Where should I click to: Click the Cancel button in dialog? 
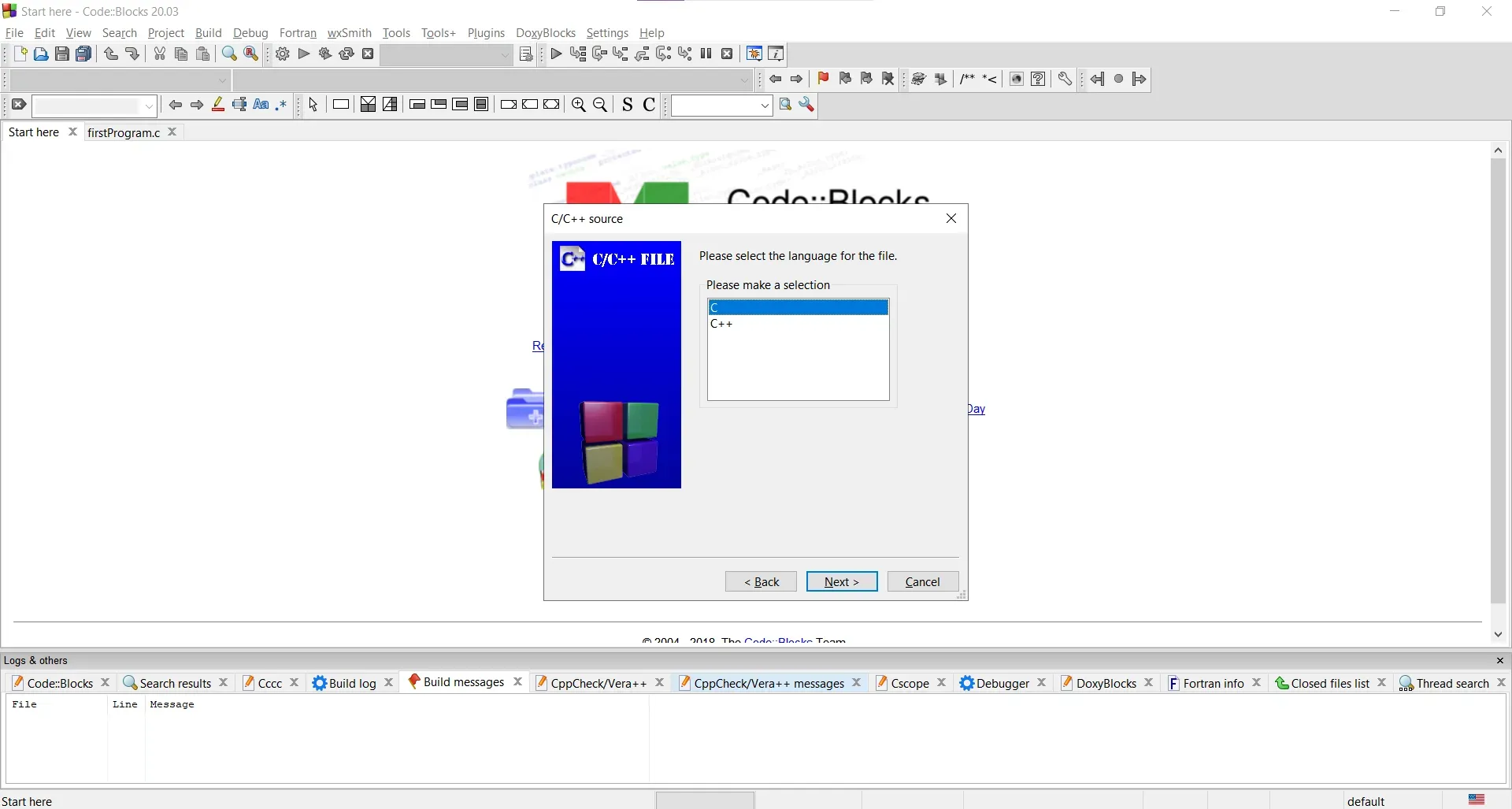[x=923, y=581]
